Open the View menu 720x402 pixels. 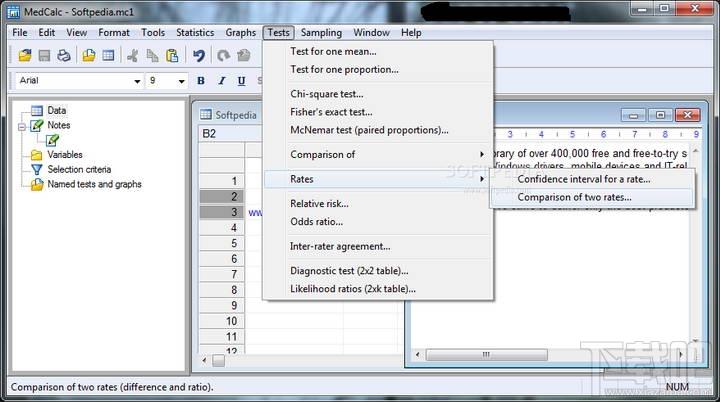[76, 33]
